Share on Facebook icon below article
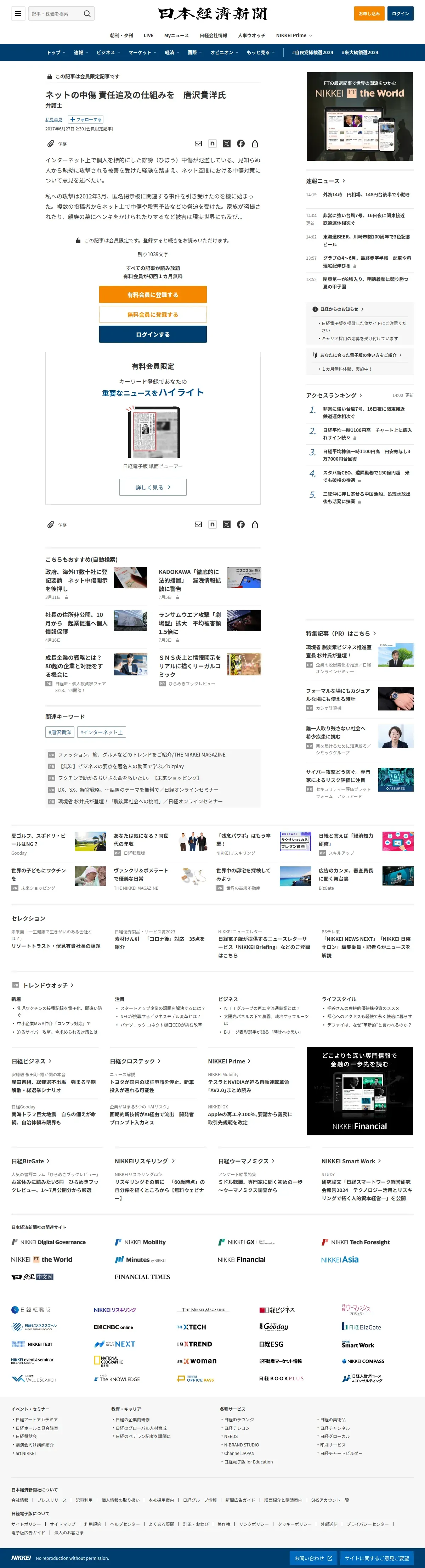 [241, 524]
